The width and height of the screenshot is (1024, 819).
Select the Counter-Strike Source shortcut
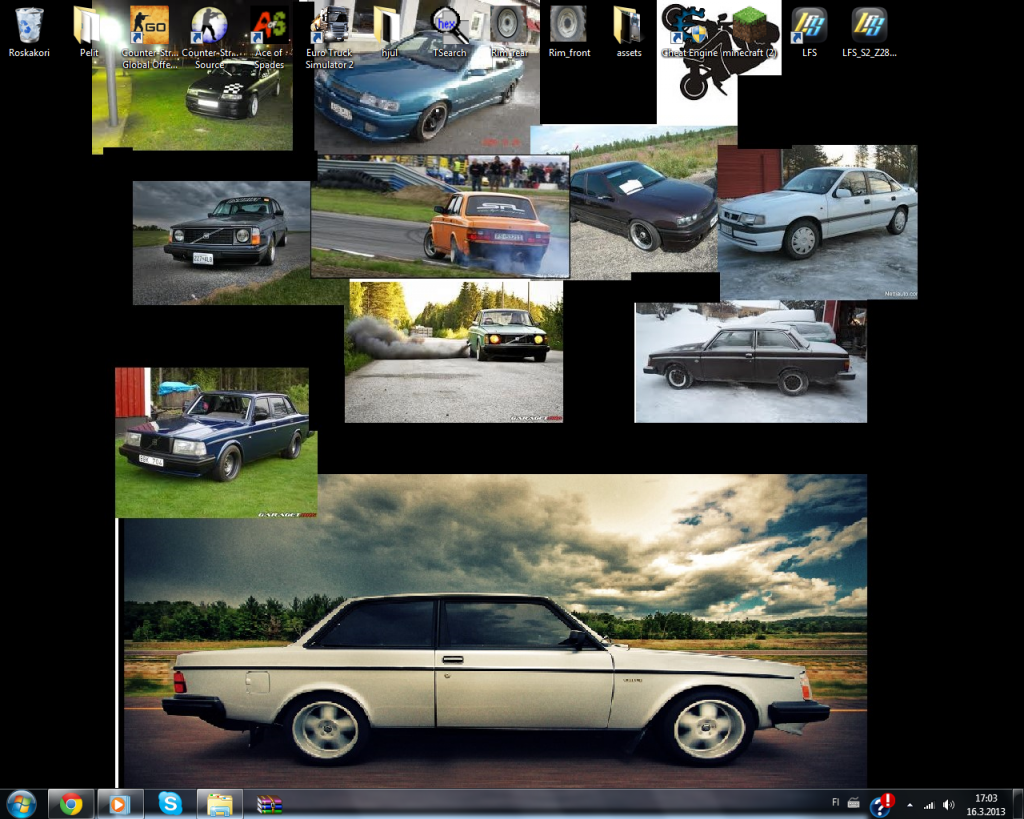point(210,38)
